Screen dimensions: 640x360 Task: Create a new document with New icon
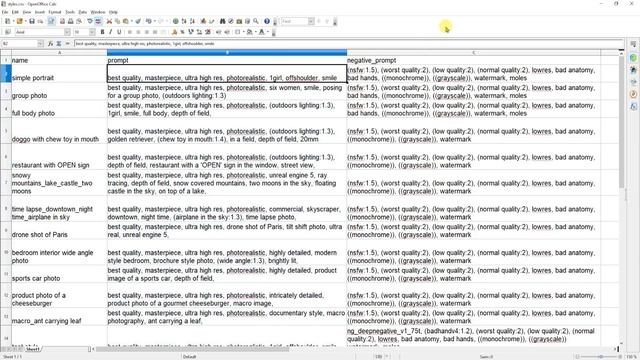7,21
